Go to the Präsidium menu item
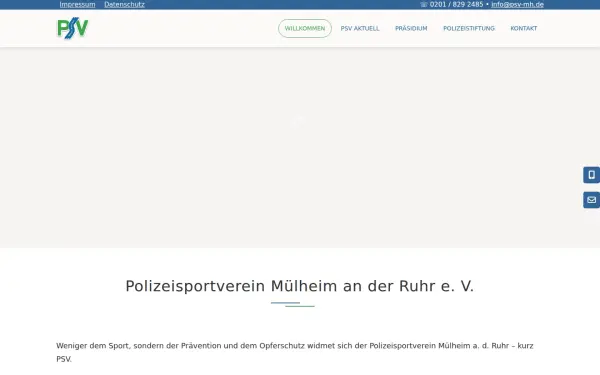Screen dimensions: 600x375 pyautogui.click(x=411, y=28)
